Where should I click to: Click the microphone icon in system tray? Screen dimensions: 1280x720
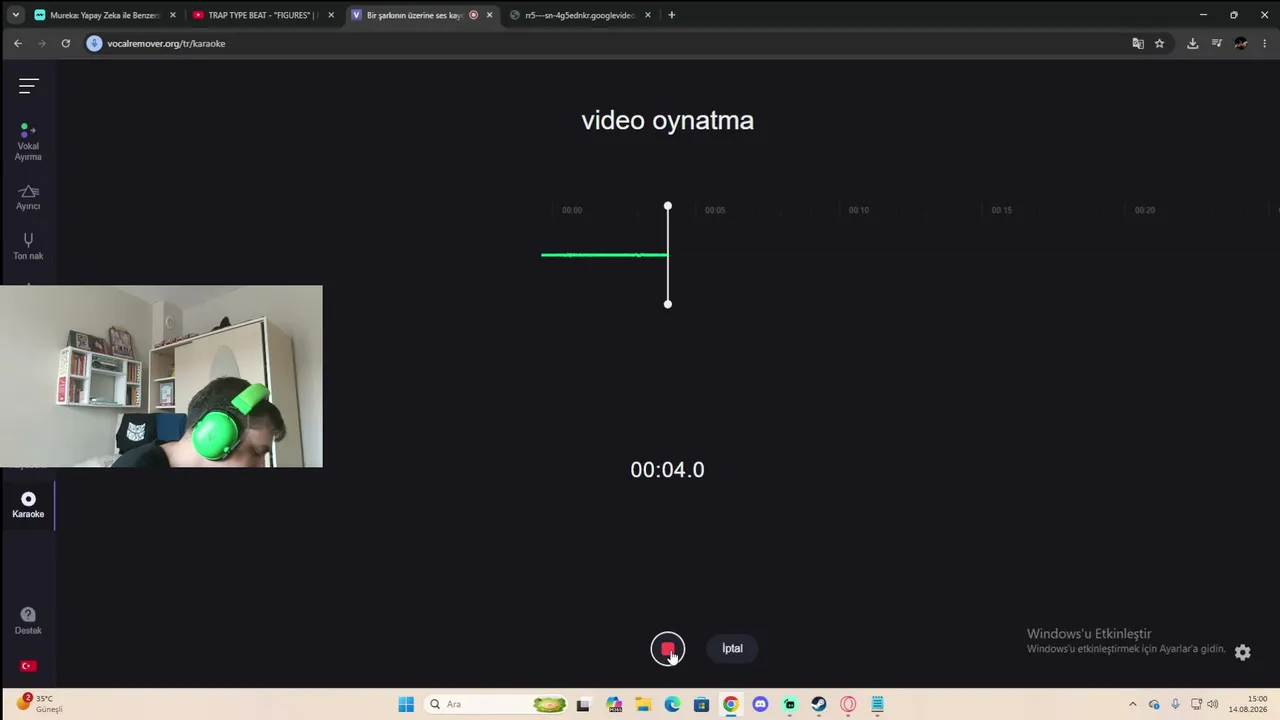coord(1175,704)
